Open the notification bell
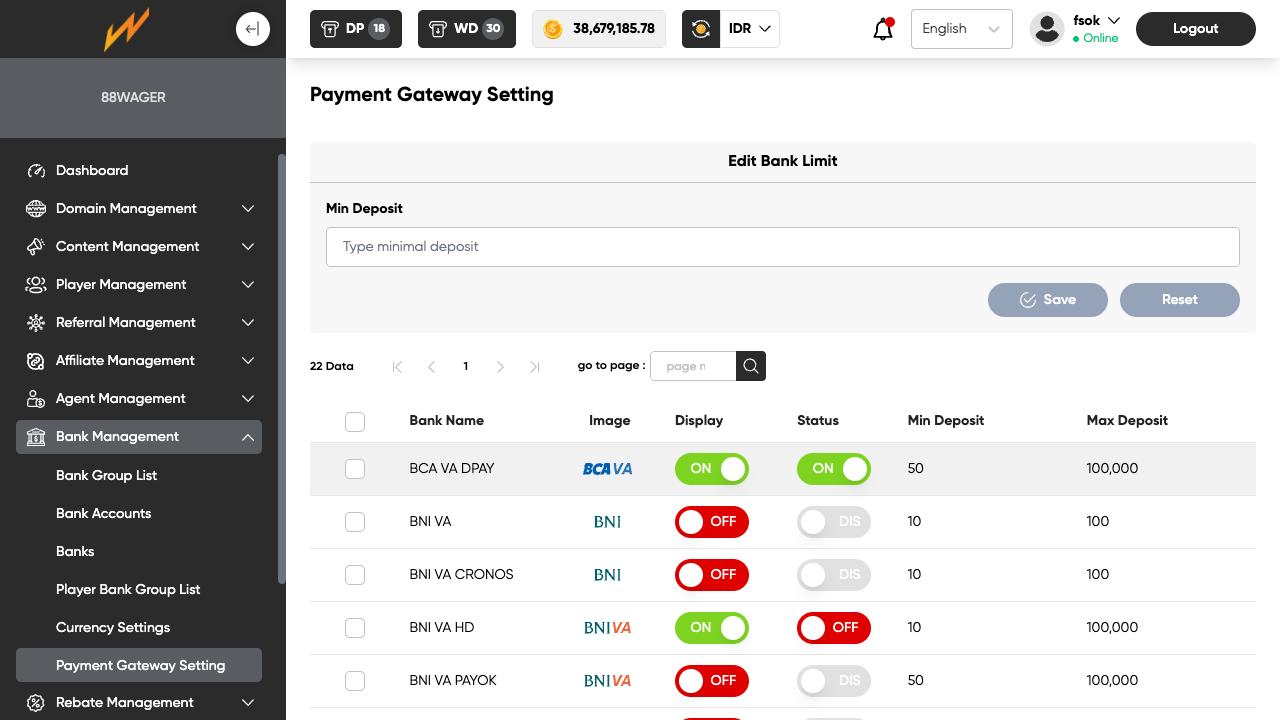The image size is (1280, 720). 883,29
